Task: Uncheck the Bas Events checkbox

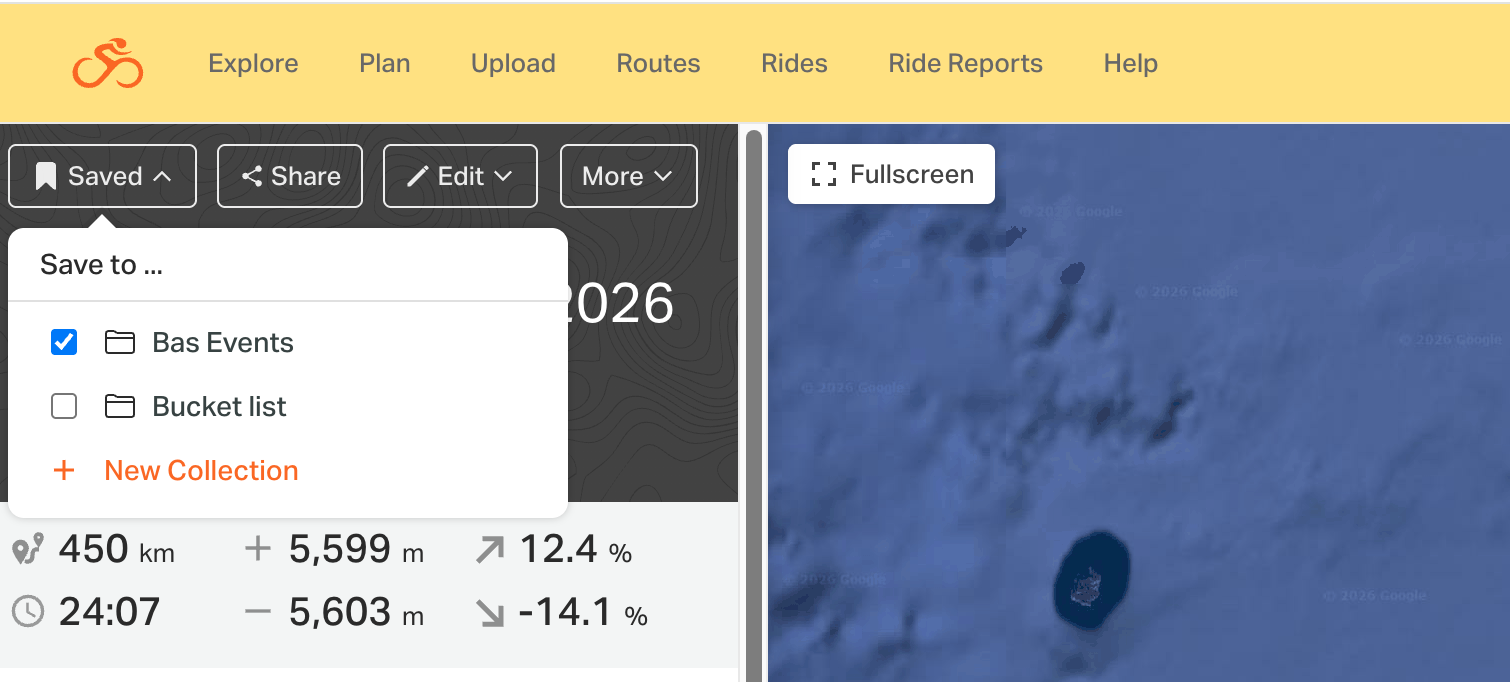Action: [64, 343]
